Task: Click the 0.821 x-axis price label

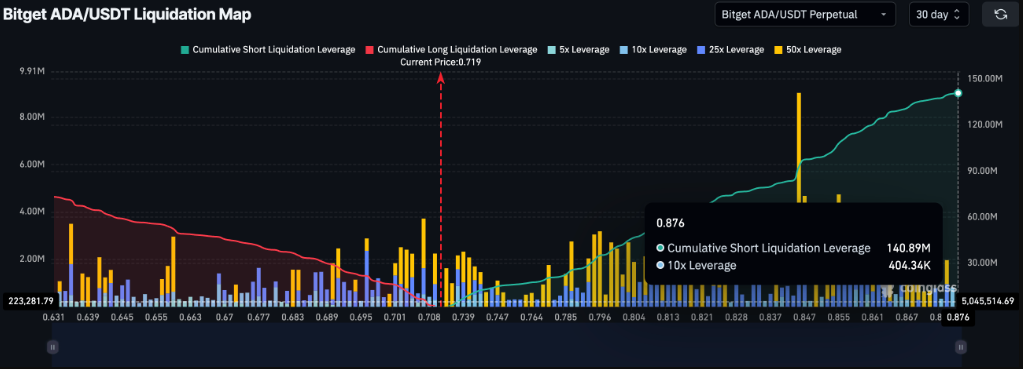Action: (702, 317)
